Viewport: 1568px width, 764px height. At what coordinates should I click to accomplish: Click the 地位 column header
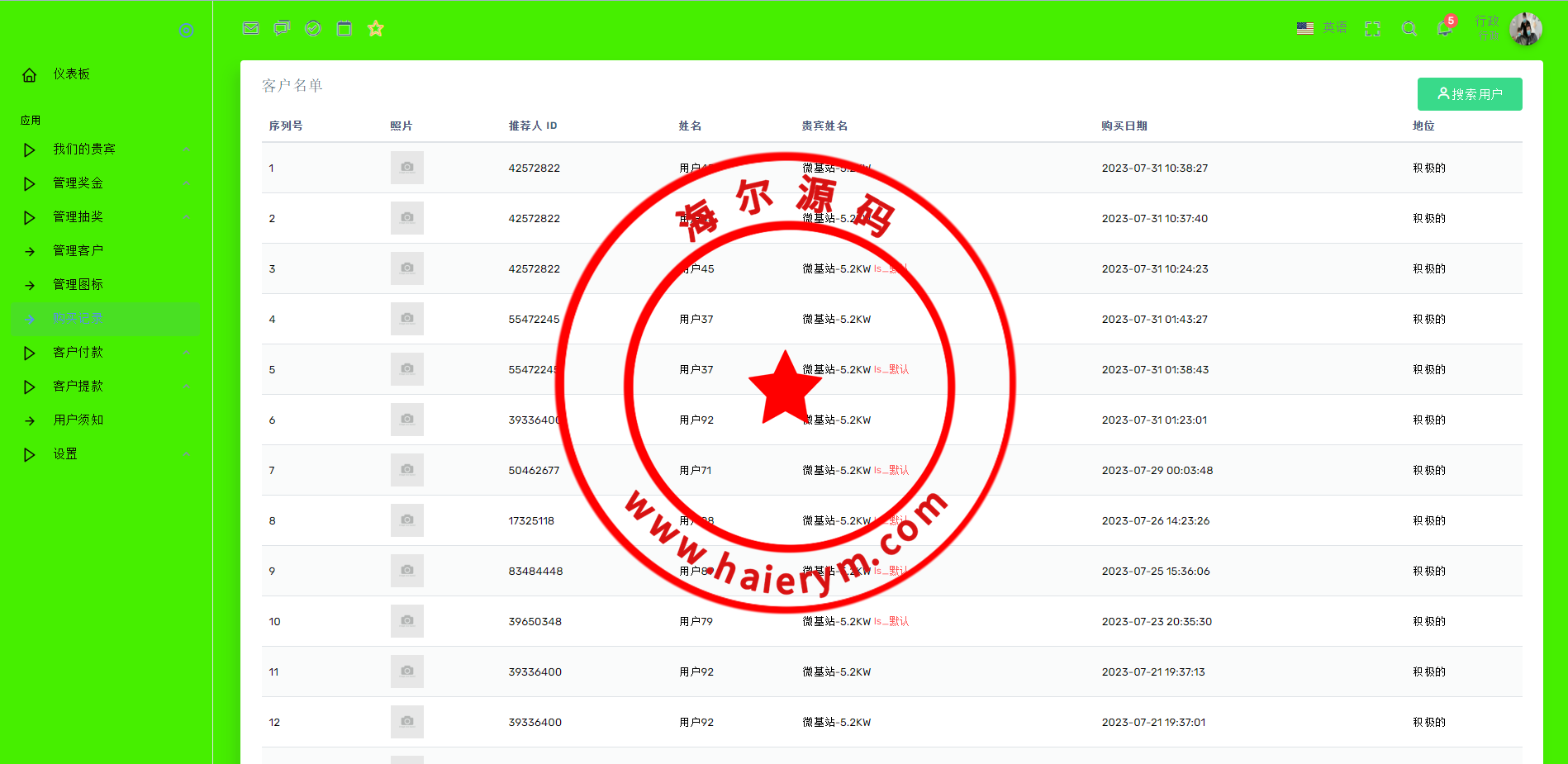tap(1423, 126)
